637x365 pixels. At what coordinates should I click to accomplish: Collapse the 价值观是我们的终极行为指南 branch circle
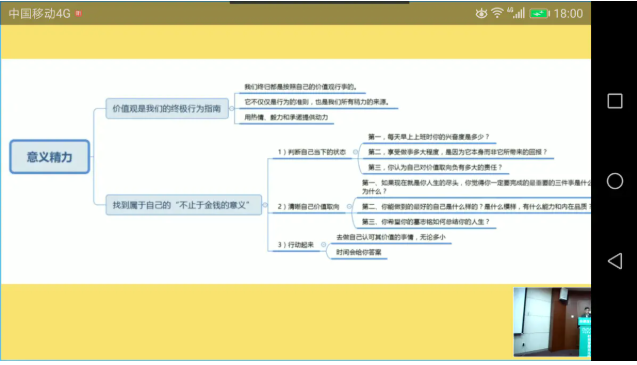click(232, 109)
